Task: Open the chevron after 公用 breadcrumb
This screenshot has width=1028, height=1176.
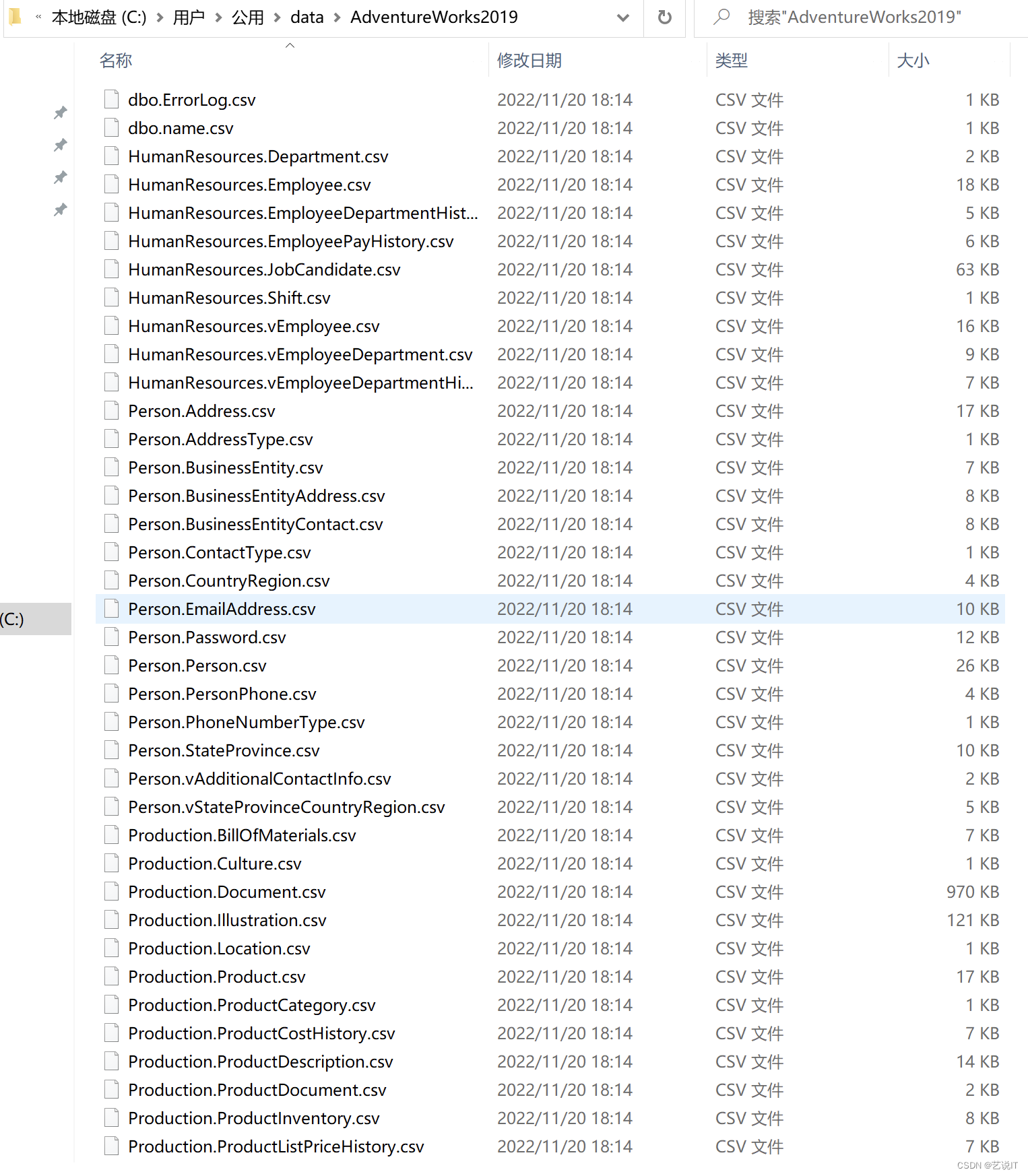Action: 277,18
